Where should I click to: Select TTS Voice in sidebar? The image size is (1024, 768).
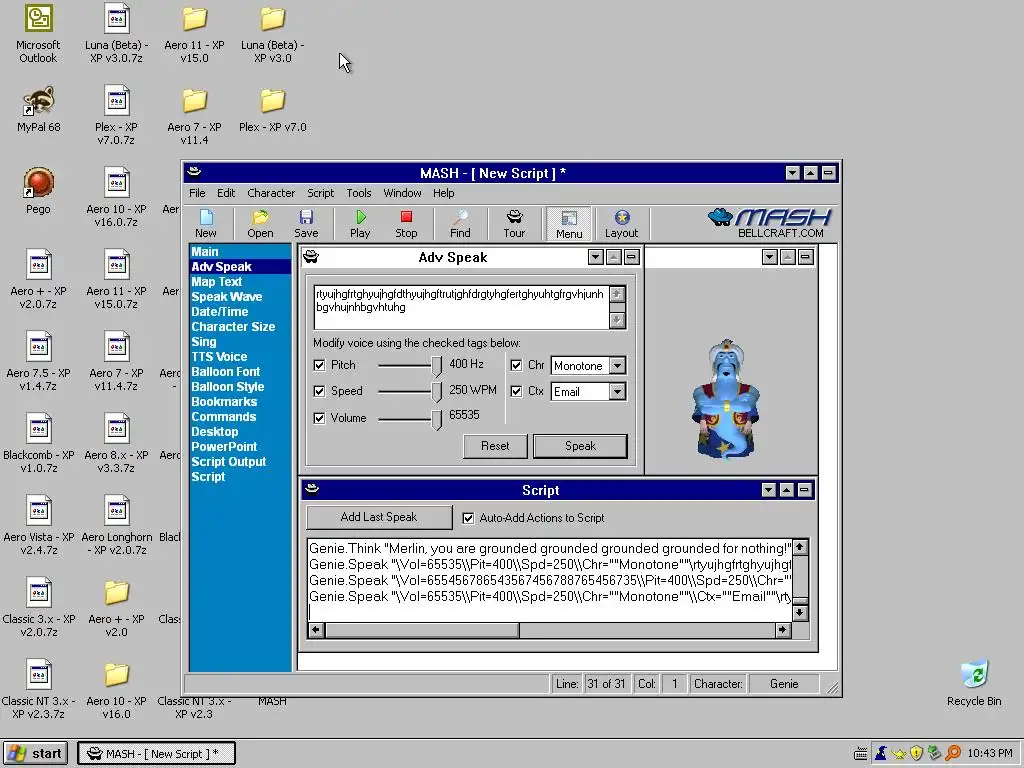(x=219, y=357)
